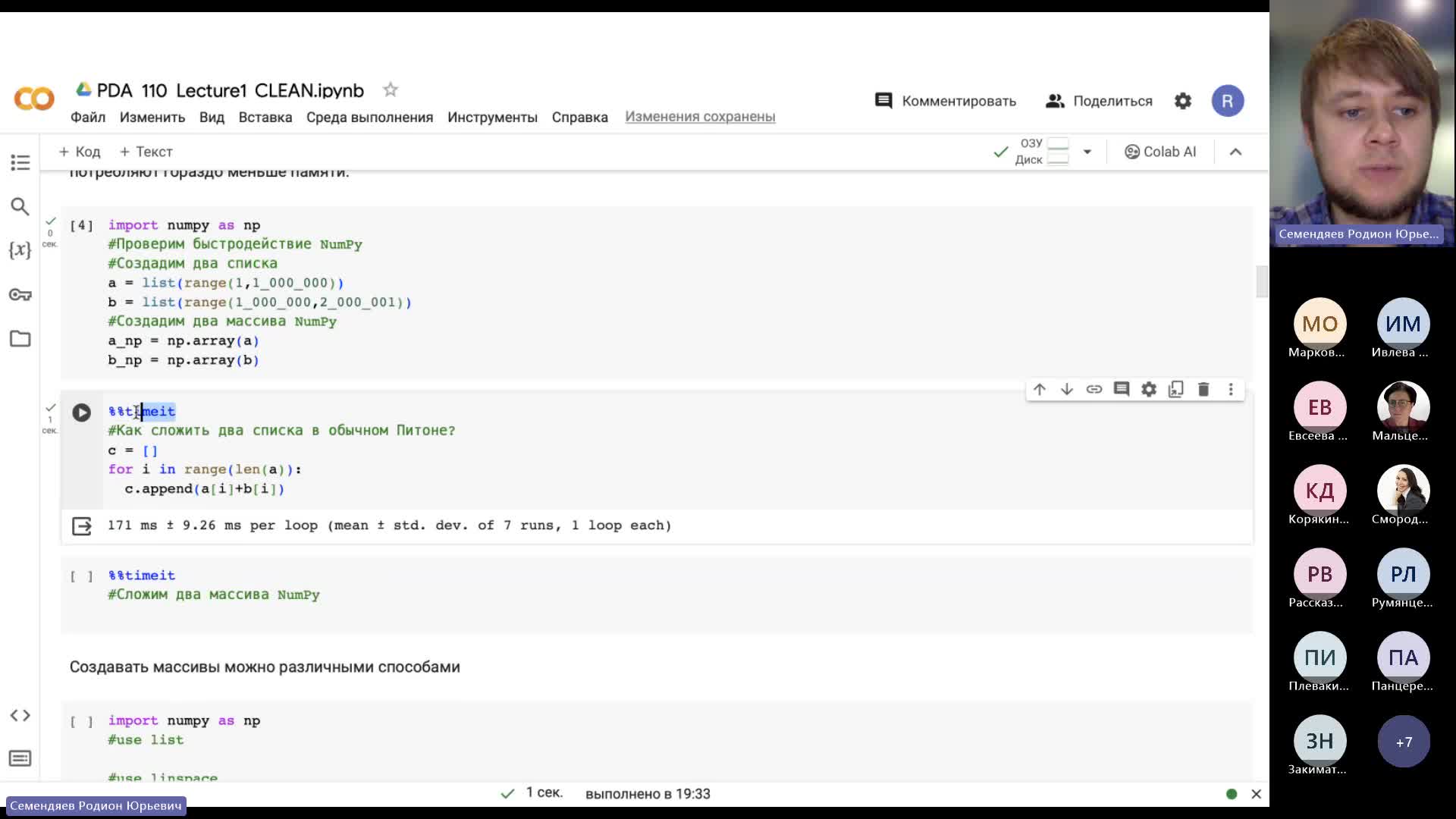Image resolution: width=1456 pixels, height=819 pixels.
Task: Open the Инструменты menu
Action: [x=492, y=117]
